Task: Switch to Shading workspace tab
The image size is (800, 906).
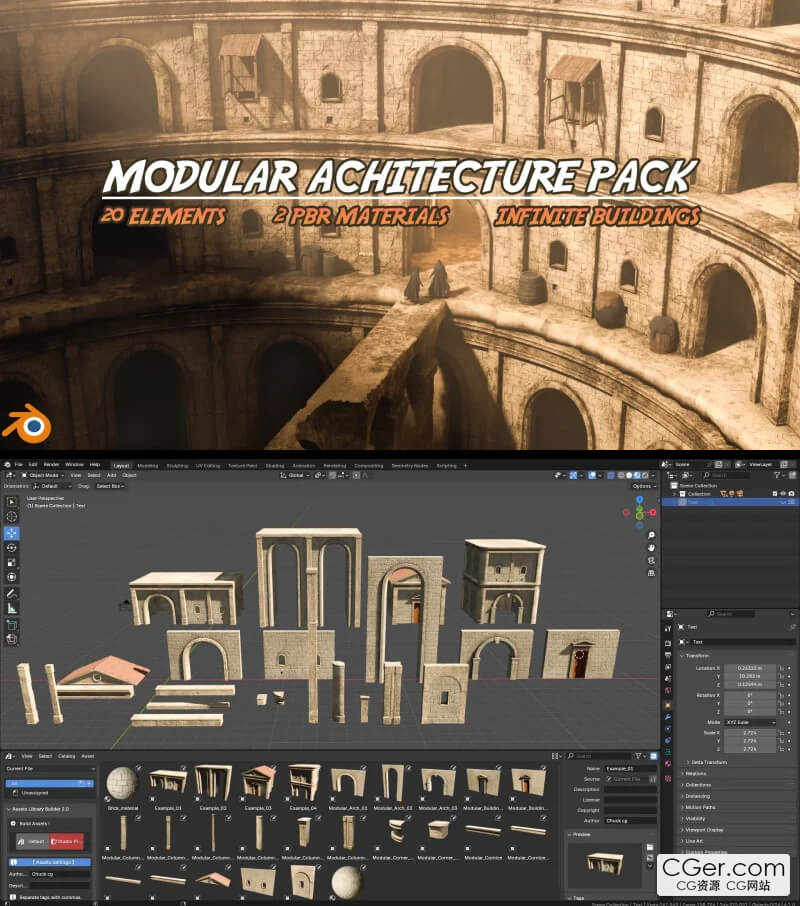Action: point(275,466)
